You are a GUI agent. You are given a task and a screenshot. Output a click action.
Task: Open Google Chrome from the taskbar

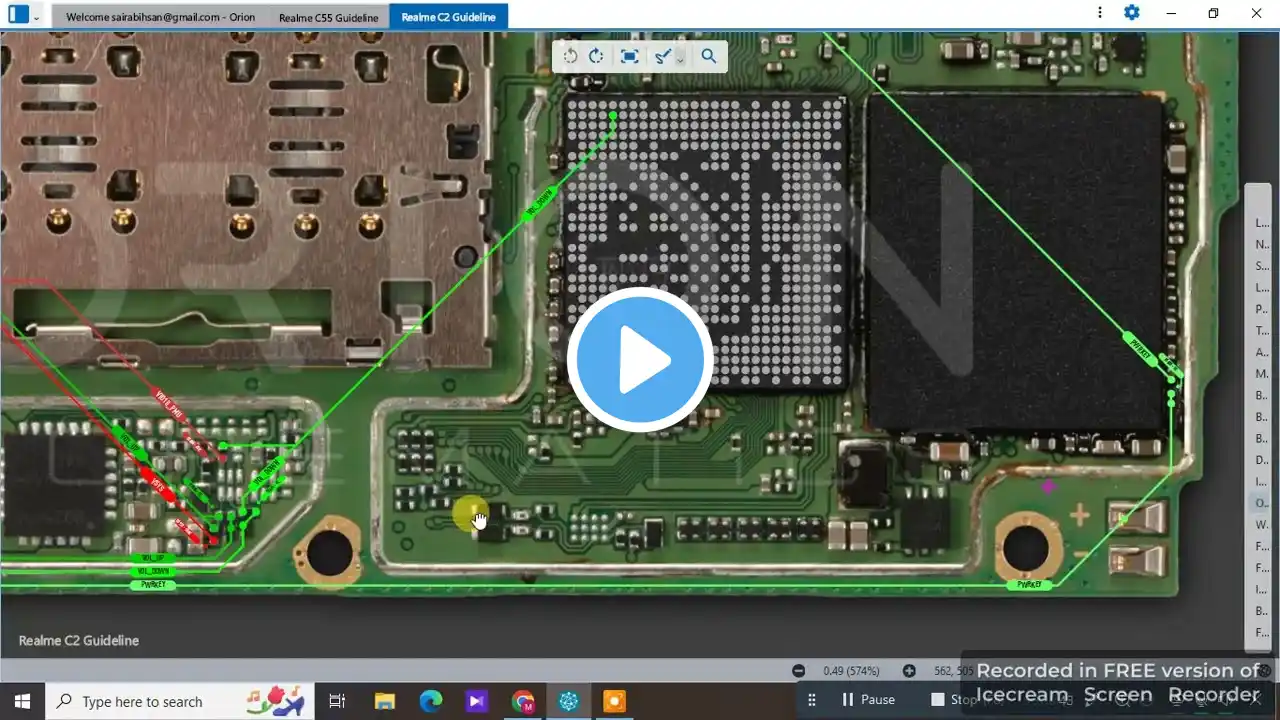(523, 701)
